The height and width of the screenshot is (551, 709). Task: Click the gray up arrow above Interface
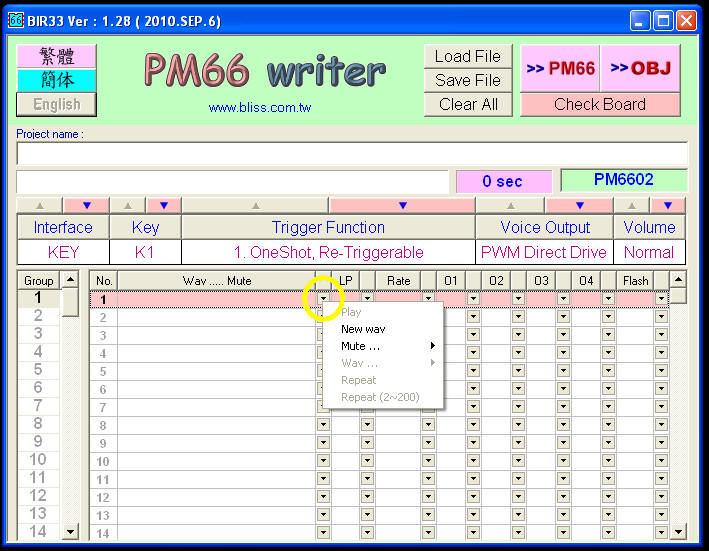(x=40, y=205)
